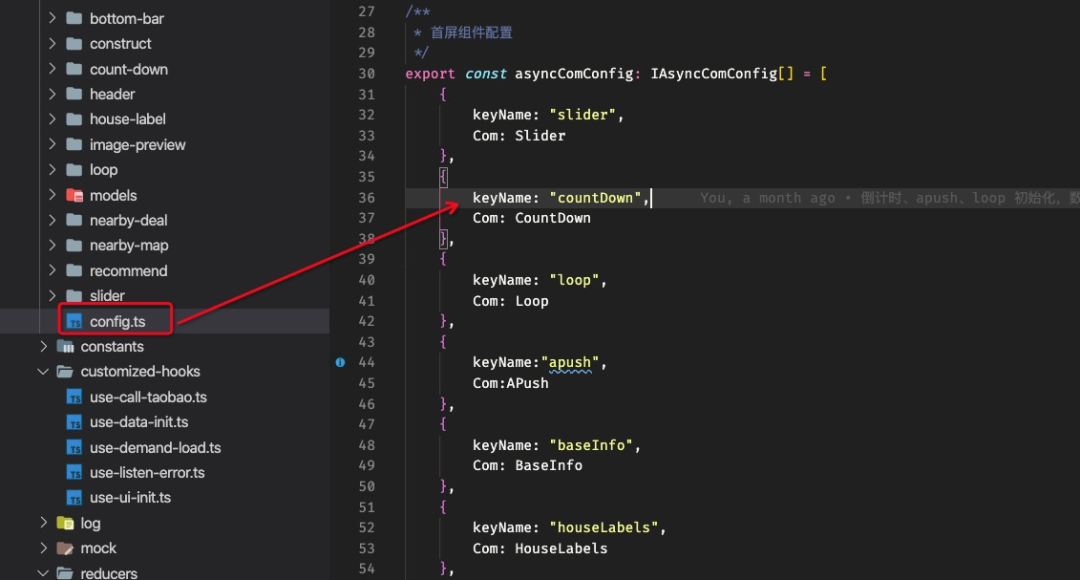Screen dimensions: 1080x580
Task: Click the house-label folder icon
Action: point(74,119)
